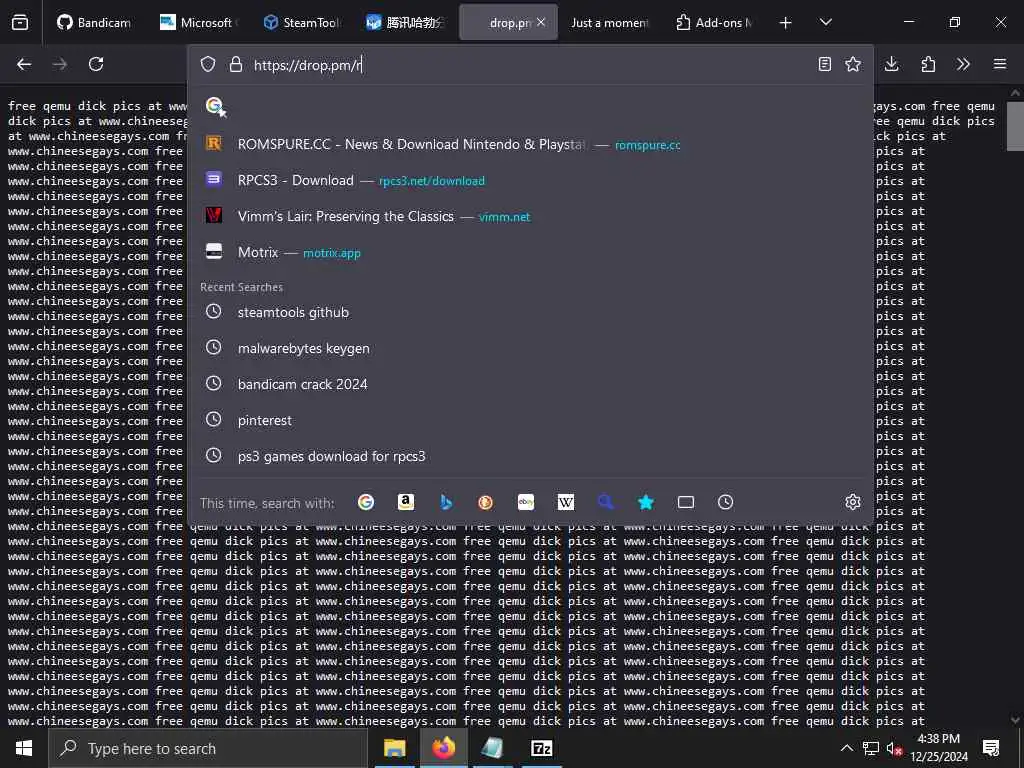Switch to the SteamTools tab
The image size is (1024, 768).
coord(300,22)
